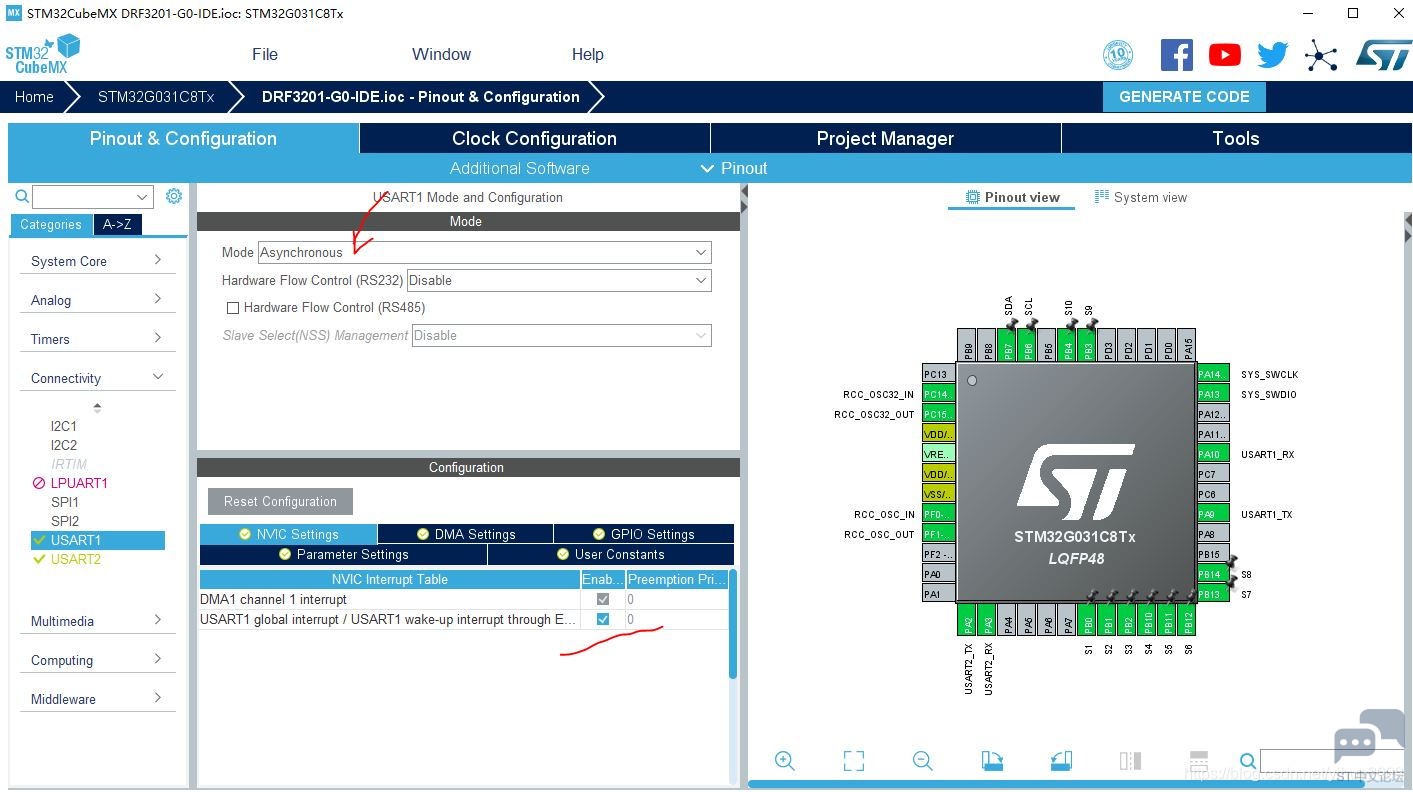This screenshot has height=792, width=1413.
Task: Click the GENERATE CODE button
Action: click(x=1184, y=97)
